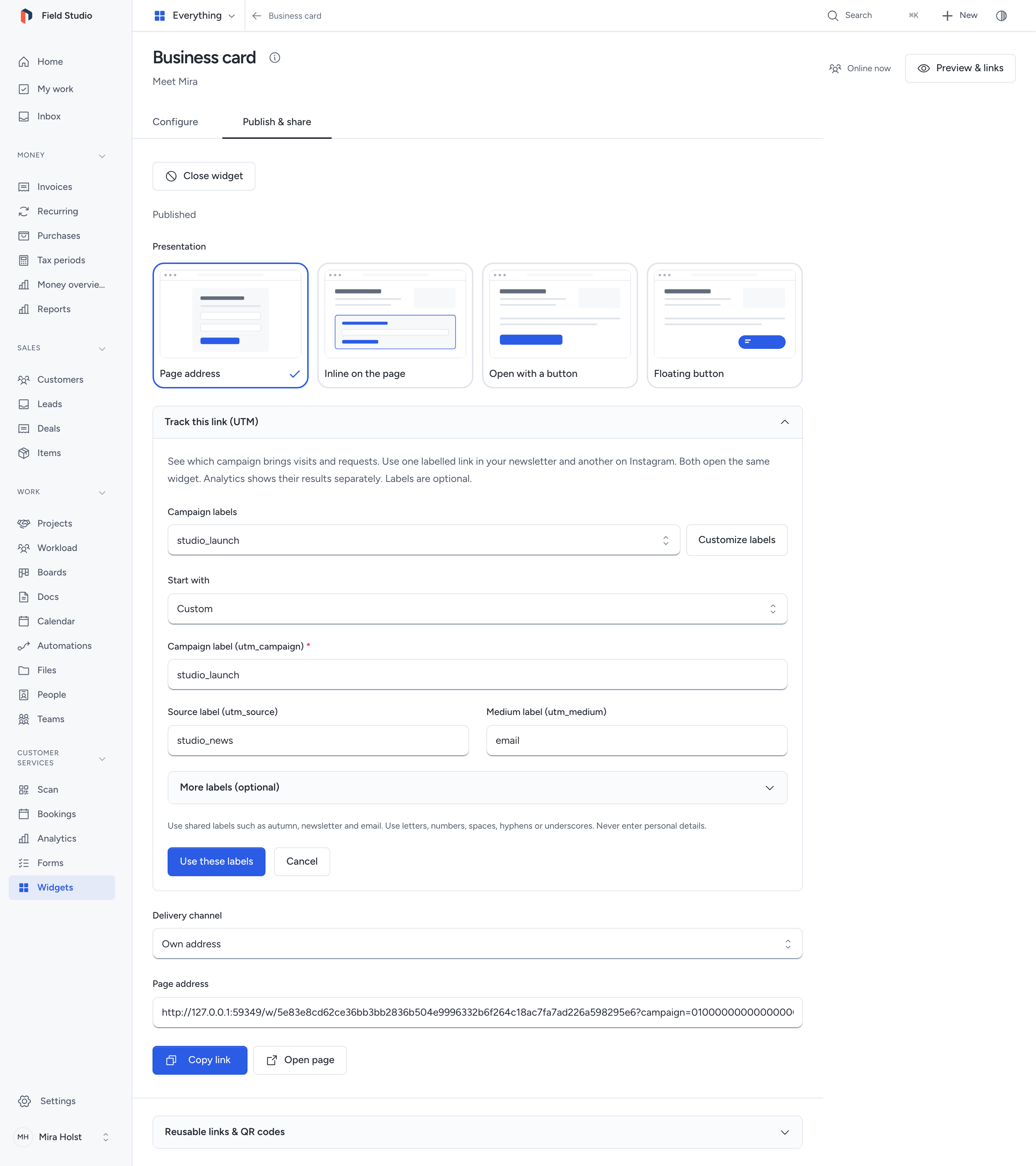Expand More labels (optional)
The width and height of the screenshot is (1036, 1166).
tap(477, 787)
